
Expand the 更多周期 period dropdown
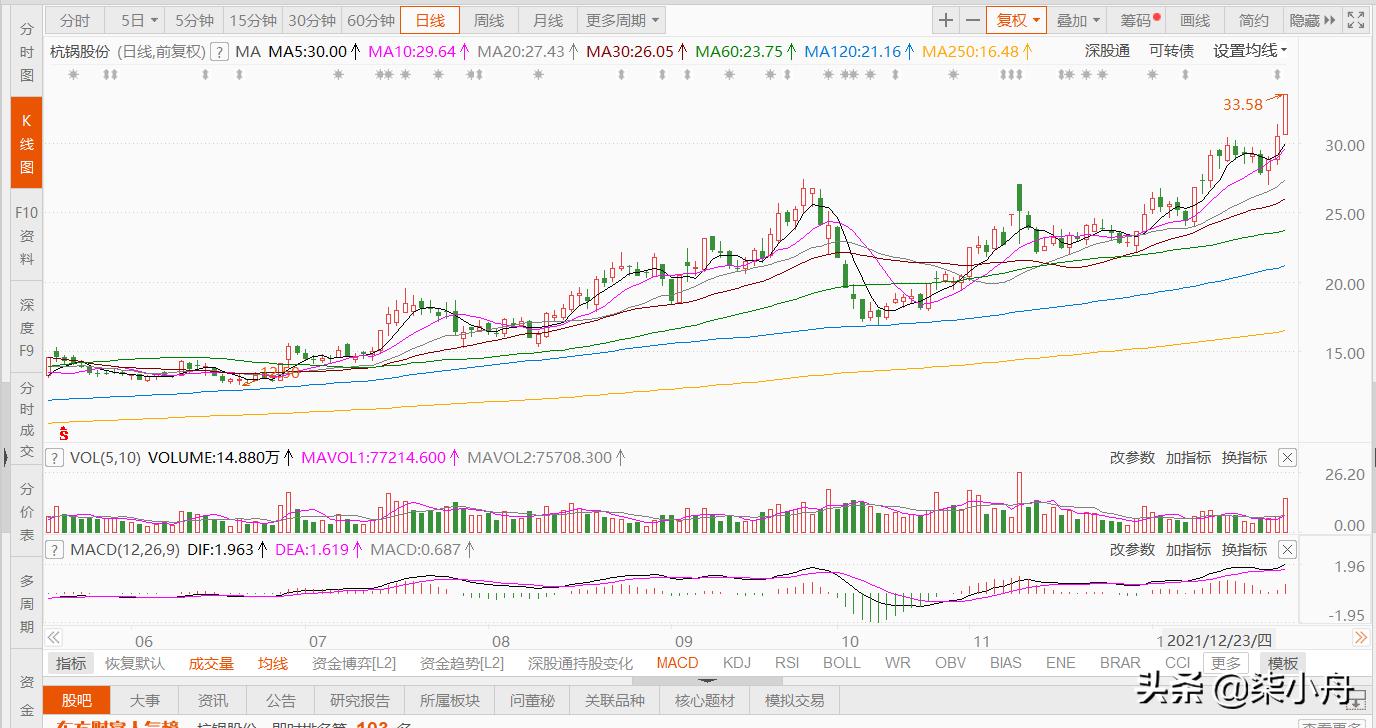click(623, 20)
